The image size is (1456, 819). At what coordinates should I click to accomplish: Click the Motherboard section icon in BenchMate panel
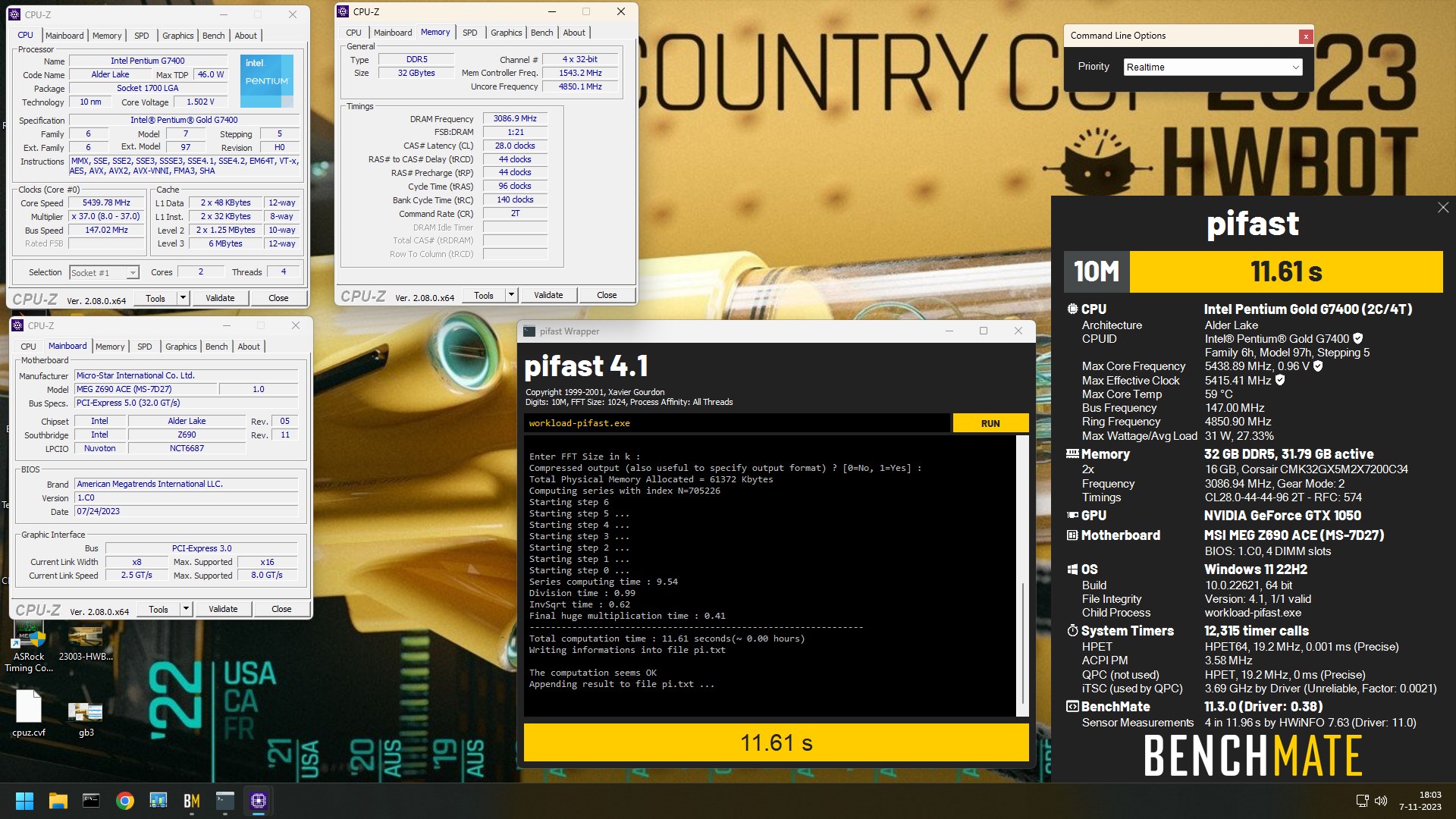pos(1072,535)
